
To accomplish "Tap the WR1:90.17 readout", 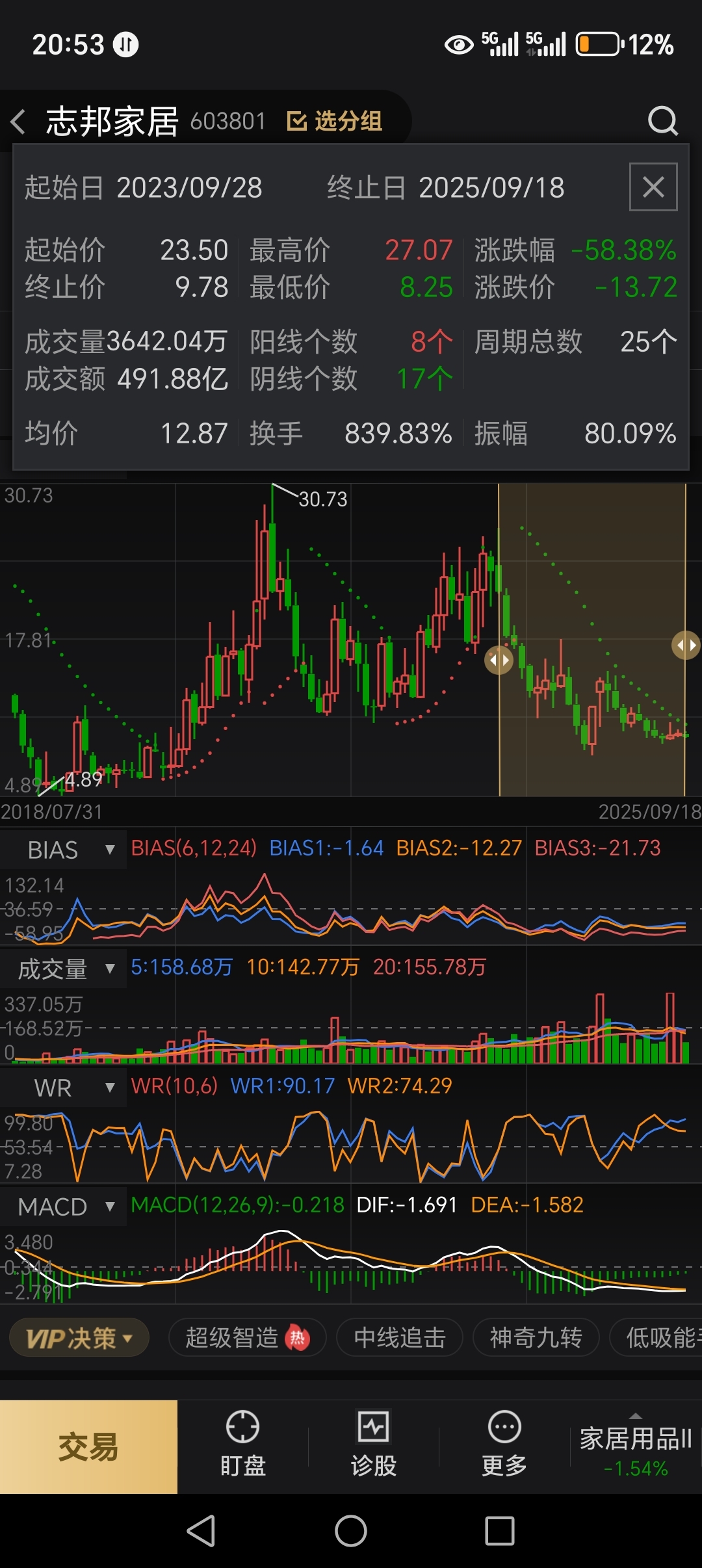I will pos(283,1086).
